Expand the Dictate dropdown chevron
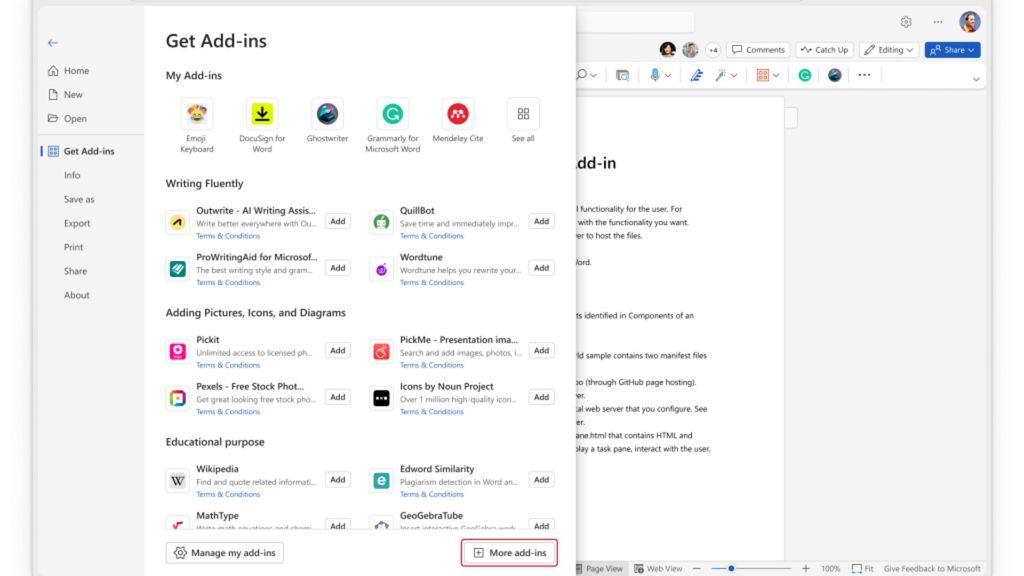 pyautogui.click(x=668, y=74)
